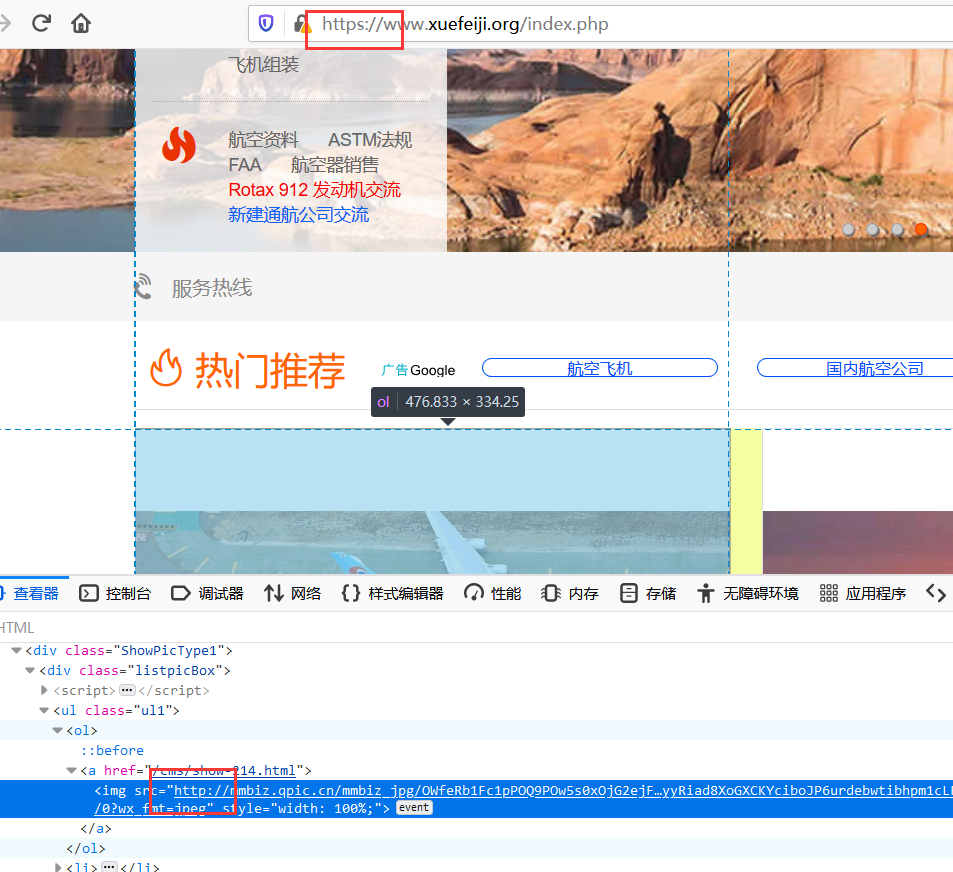The width and height of the screenshot is (953, 872).
Task: Click the event badge on img element
Action: coord(414,808)
